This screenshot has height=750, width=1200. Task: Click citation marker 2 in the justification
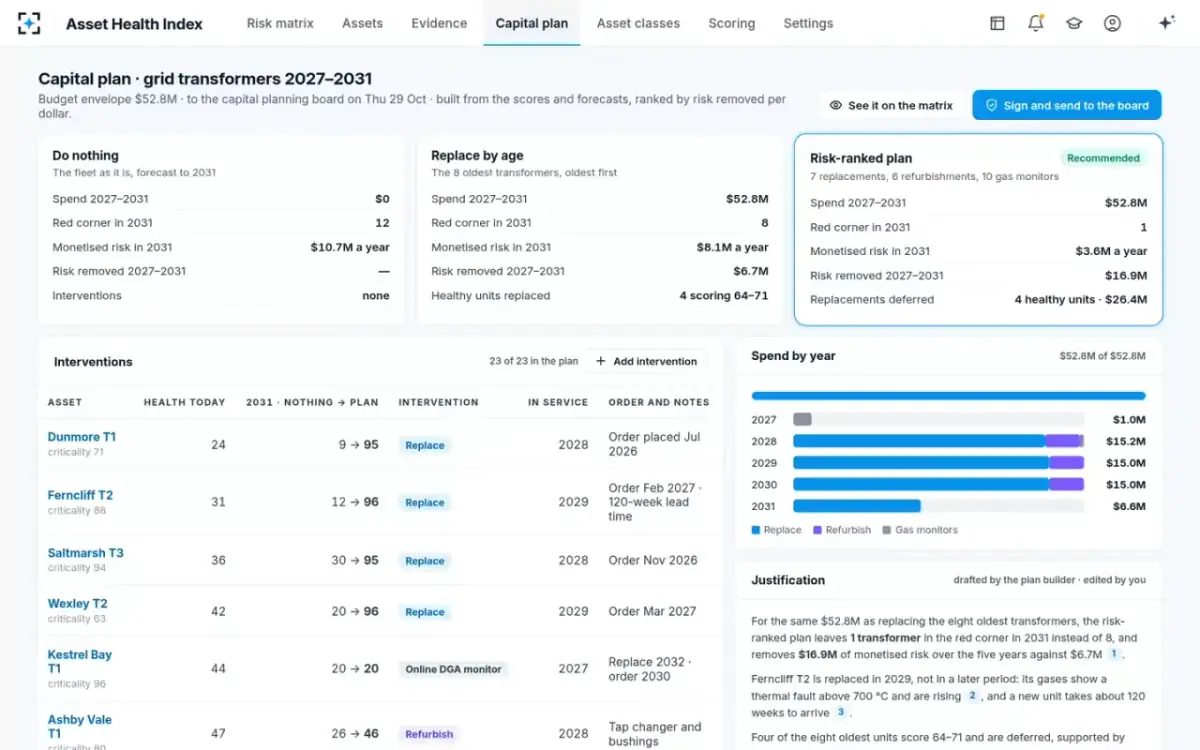click(x=970, y=695)
